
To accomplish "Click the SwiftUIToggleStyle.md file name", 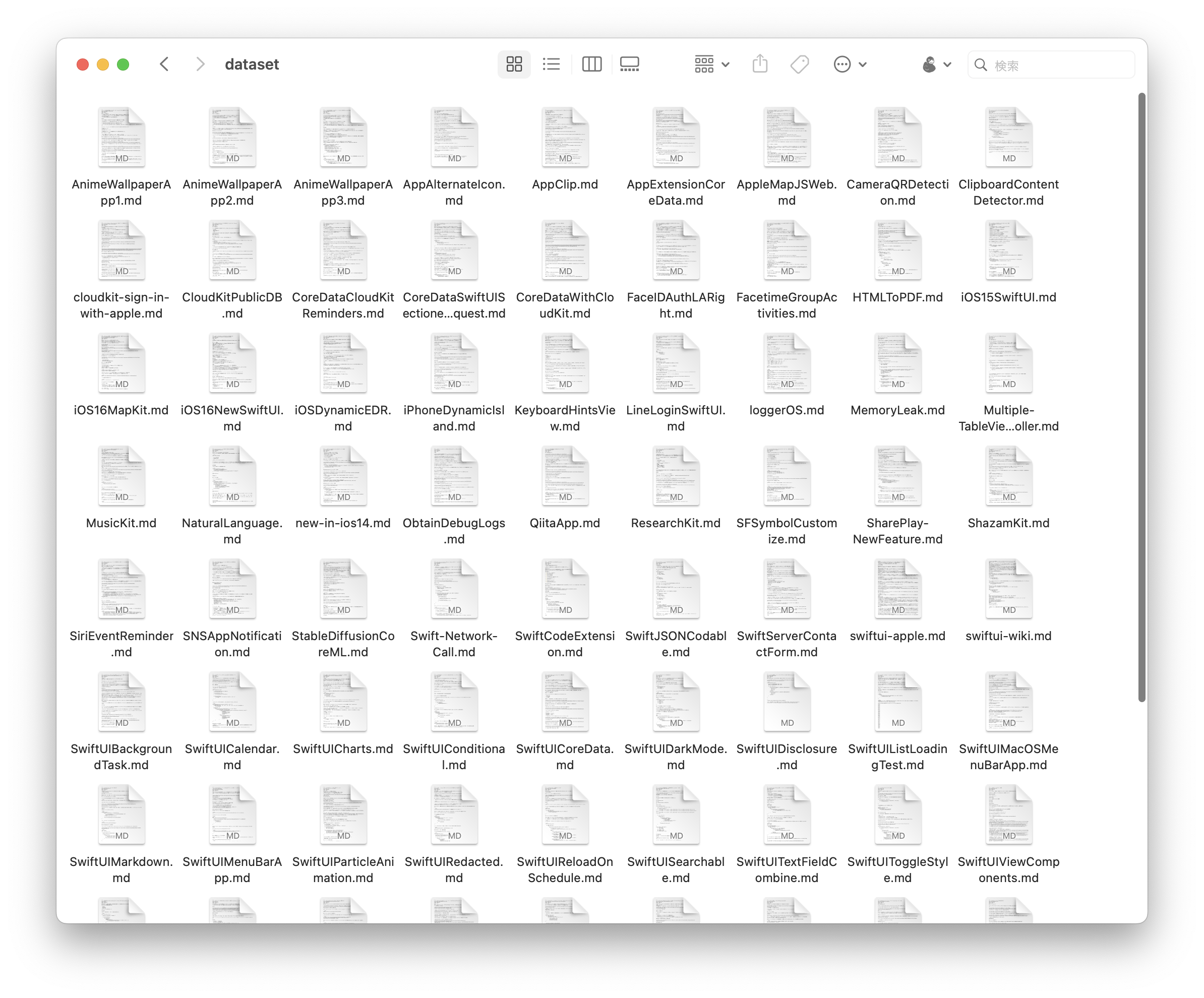I will coord(898,870).
